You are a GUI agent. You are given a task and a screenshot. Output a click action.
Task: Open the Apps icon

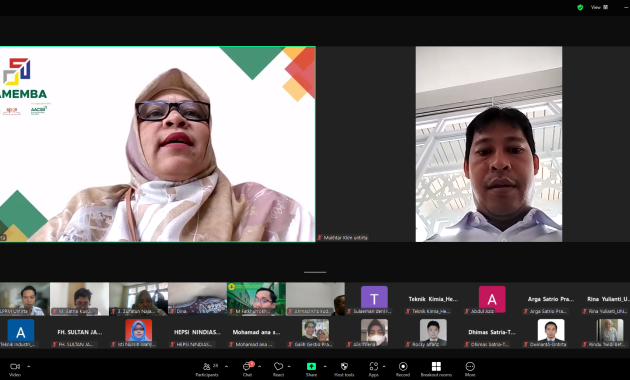[374, 366]
